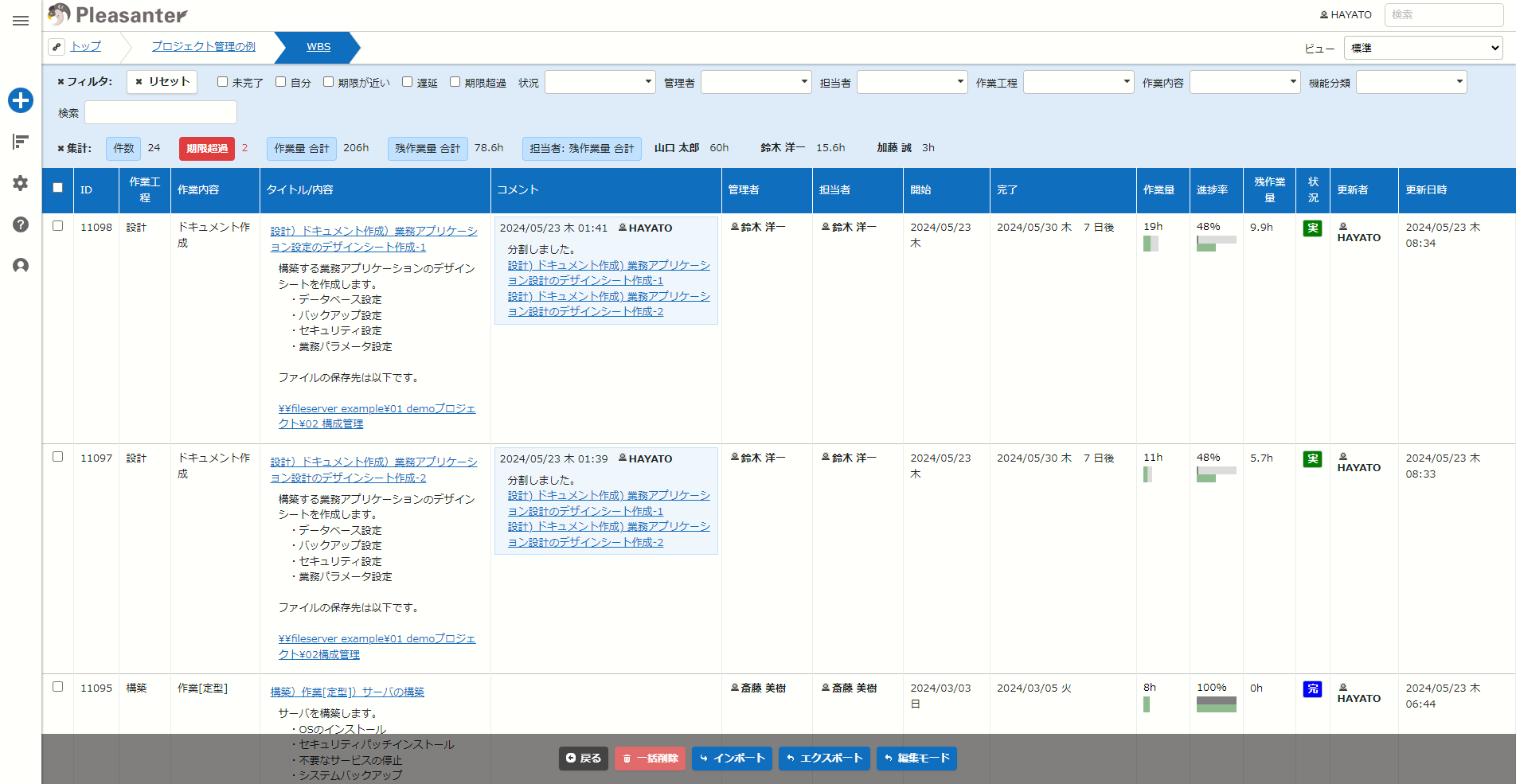Click the Pleasanter logo

click(118, 14)
